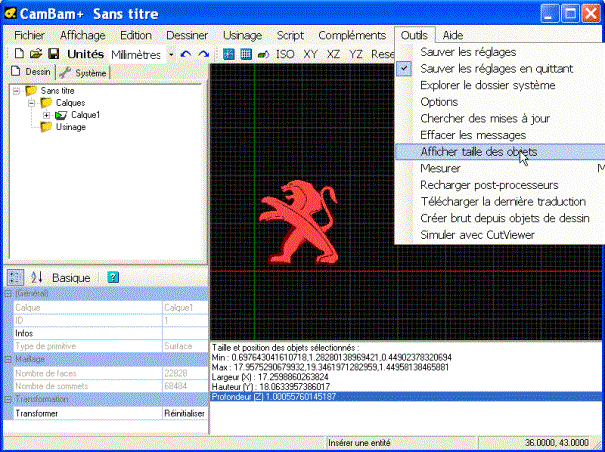Viewport: 605px width, 452px height.
Task: Collapse the Calques tree node
Action: click(x=32, y=103)
